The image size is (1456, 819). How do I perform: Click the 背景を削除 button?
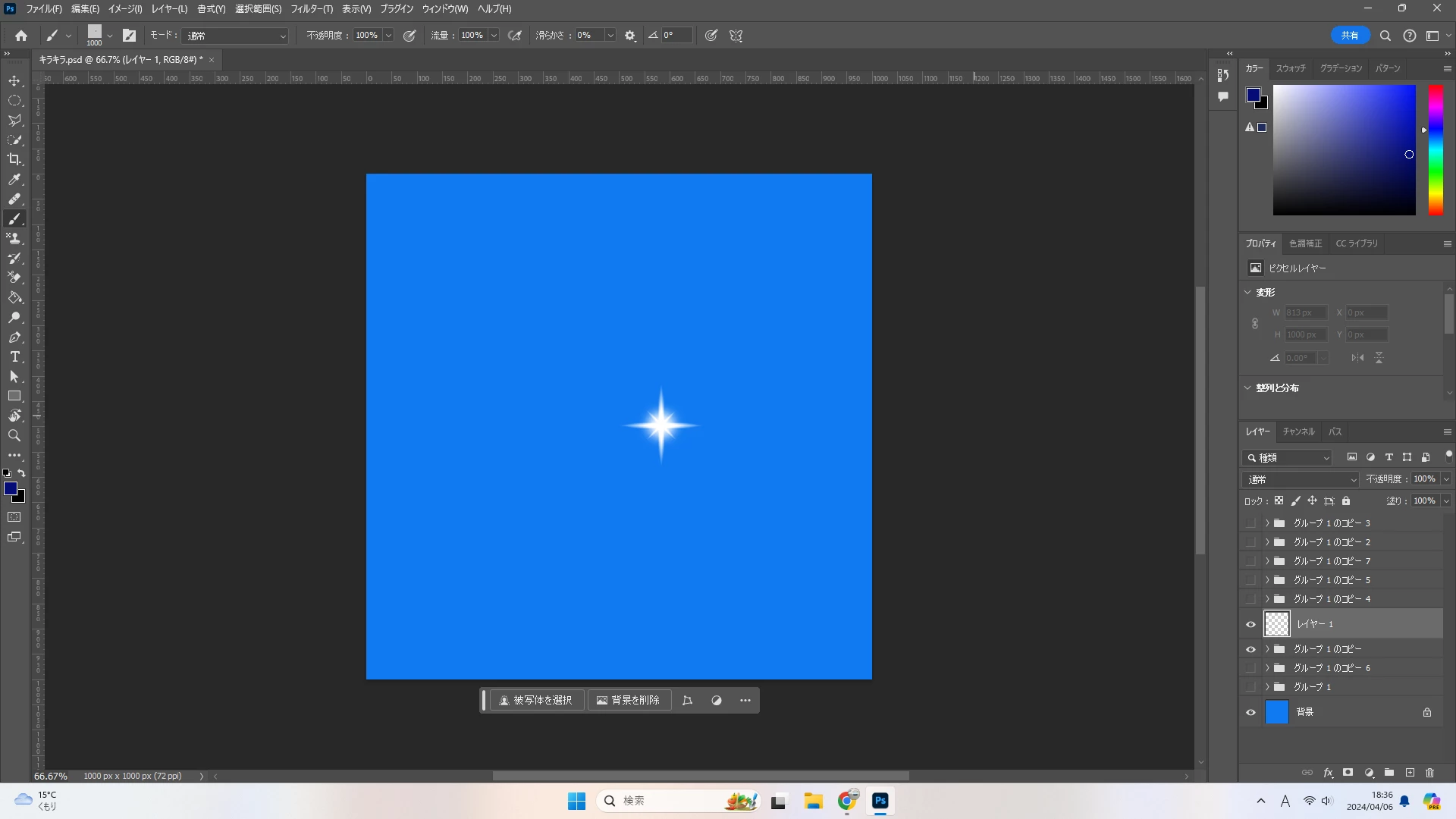629,700
